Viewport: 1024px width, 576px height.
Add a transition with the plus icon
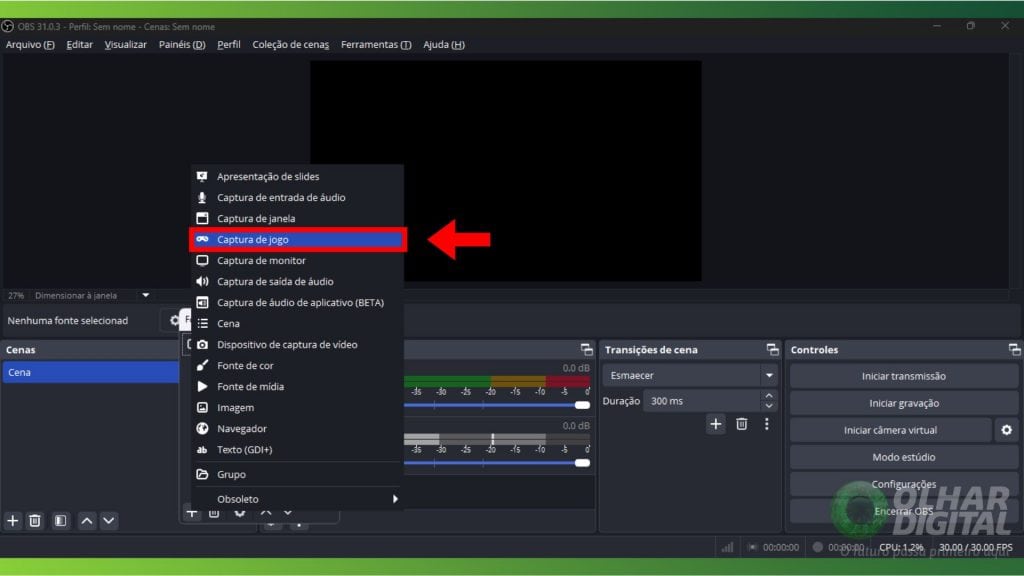716,424
